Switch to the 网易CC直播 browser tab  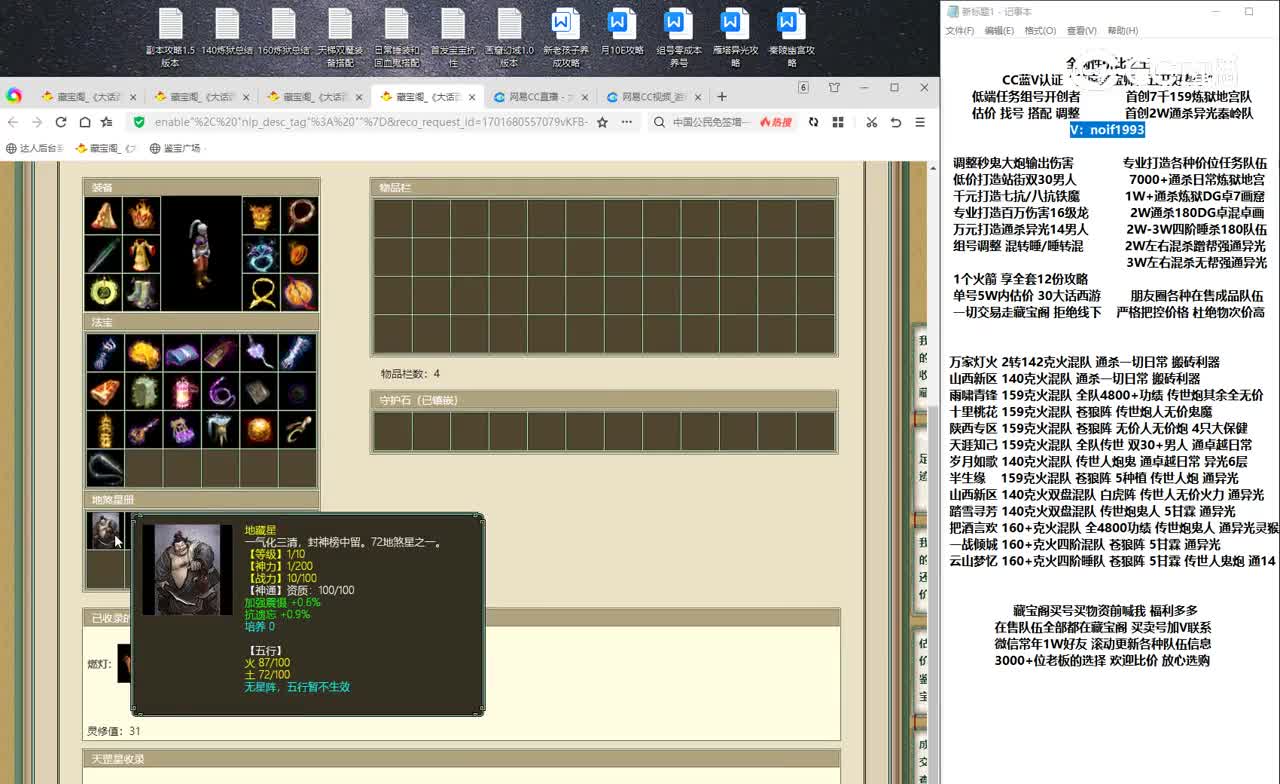[541, 97]
